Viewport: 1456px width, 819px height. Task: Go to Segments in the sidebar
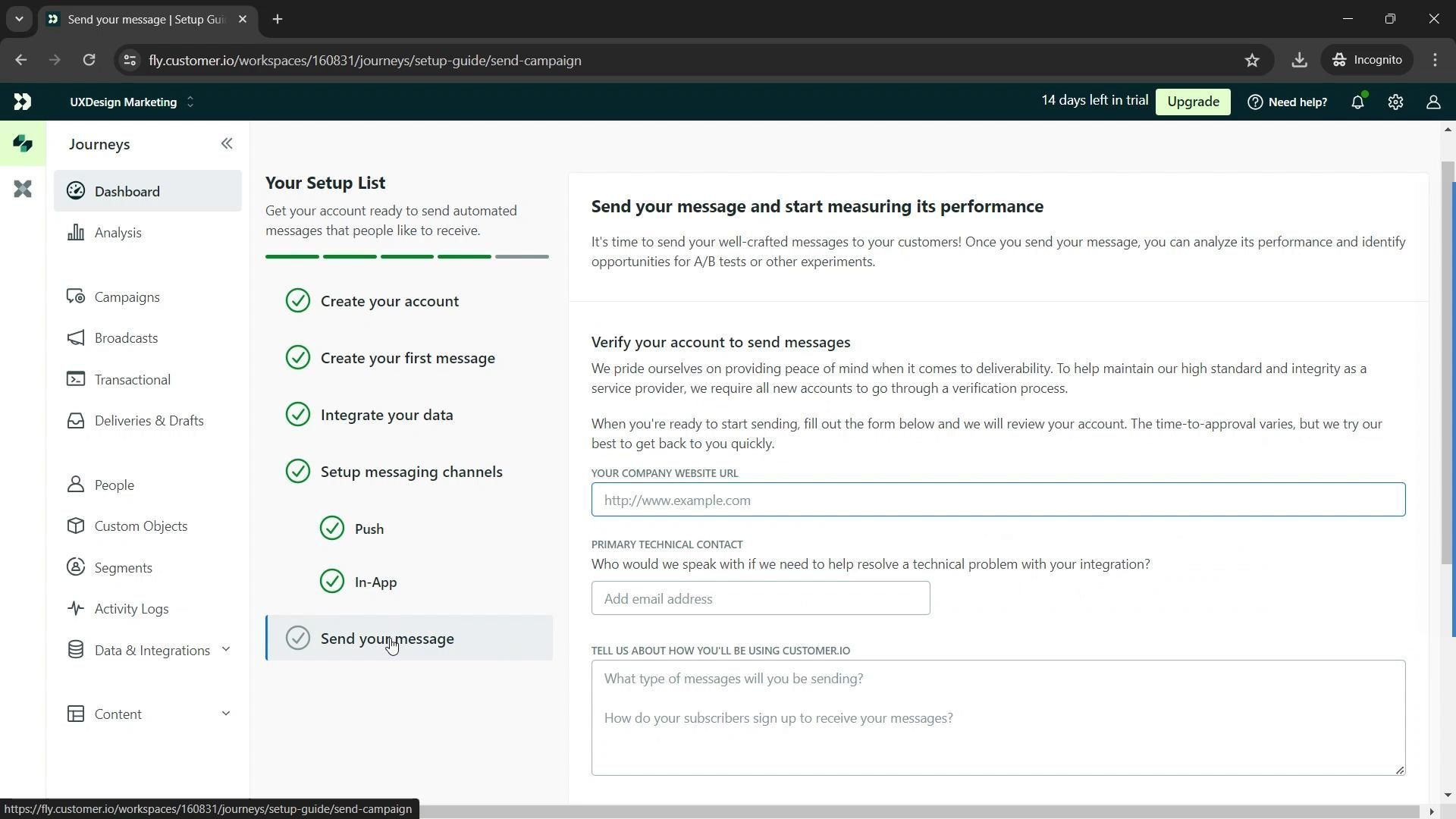coord(123,568)
